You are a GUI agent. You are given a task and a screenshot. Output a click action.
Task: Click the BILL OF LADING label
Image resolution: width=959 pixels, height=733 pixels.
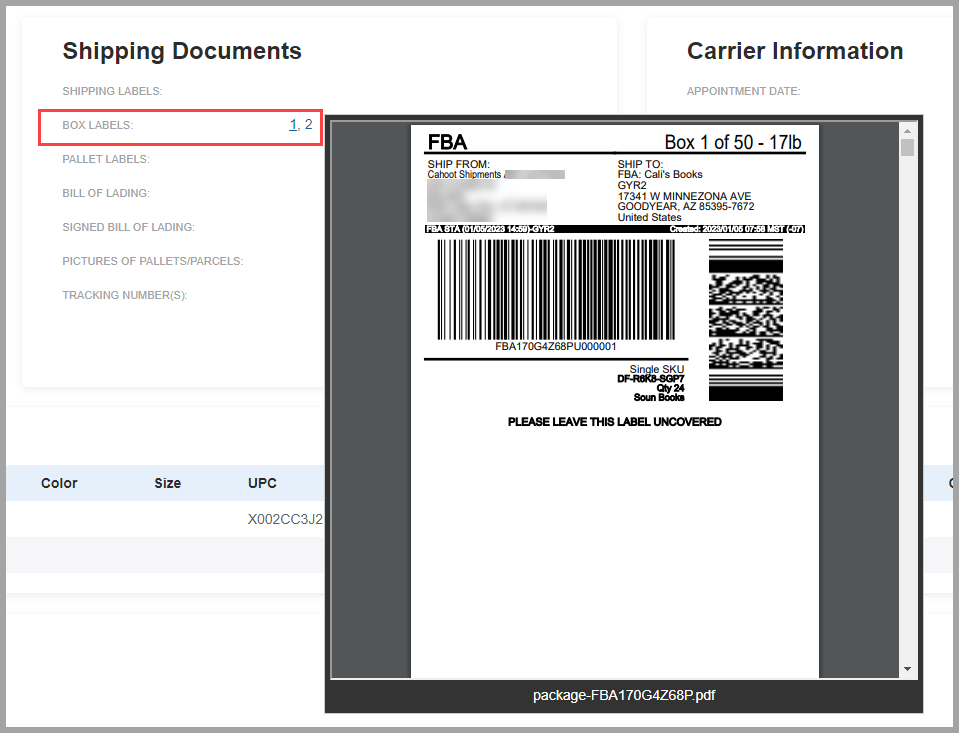tap(106, 193)
